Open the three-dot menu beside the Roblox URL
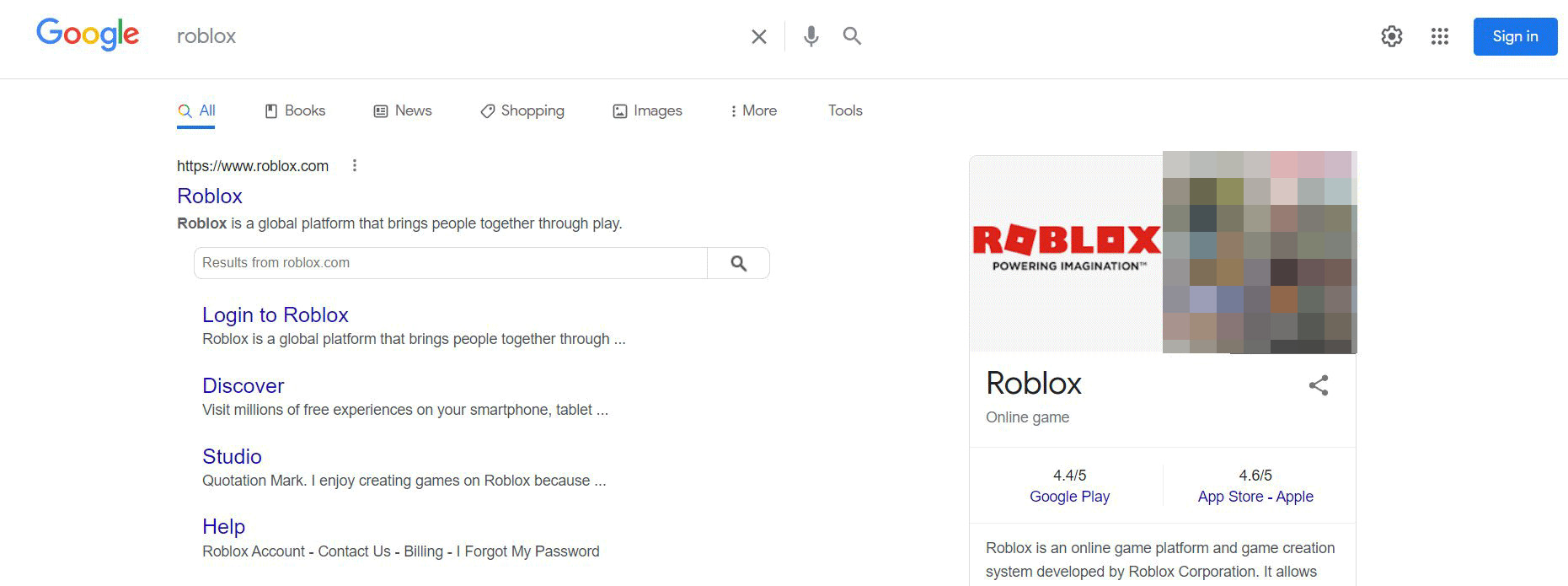This screenshot has height=586, width=1568. tap(355, 165)
